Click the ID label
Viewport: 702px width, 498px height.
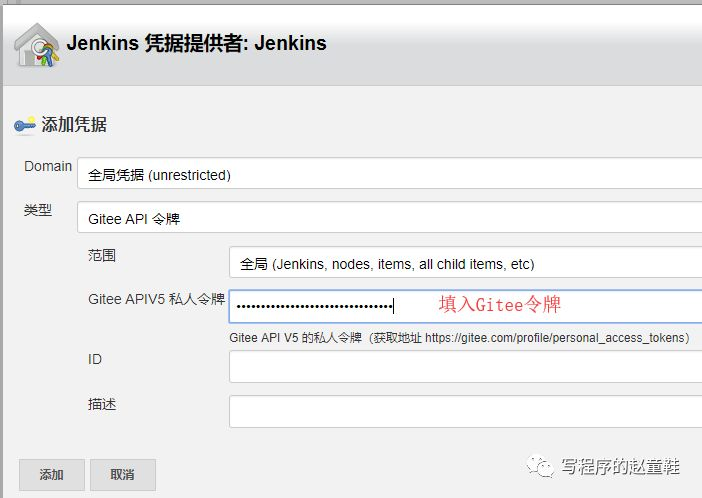point(95,359)
